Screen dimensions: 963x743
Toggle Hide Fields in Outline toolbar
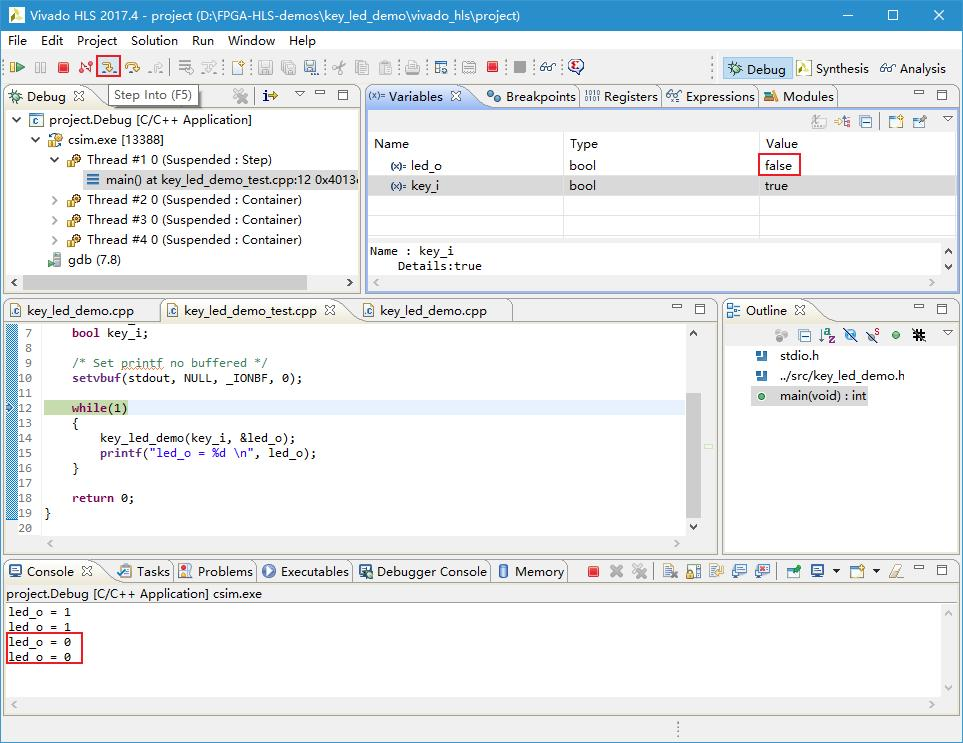850,335
